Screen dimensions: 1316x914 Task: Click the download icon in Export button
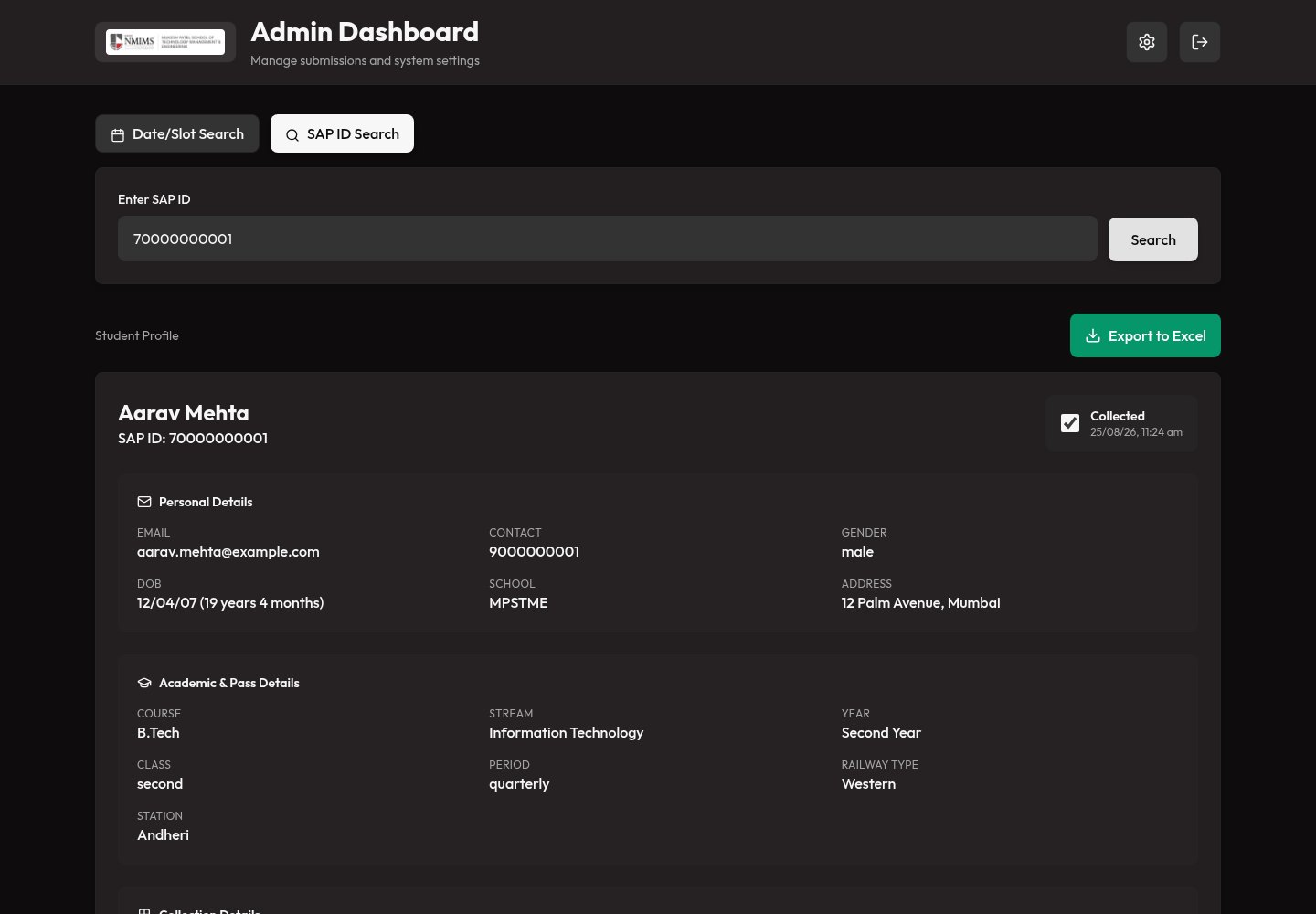coord(1092,335)
